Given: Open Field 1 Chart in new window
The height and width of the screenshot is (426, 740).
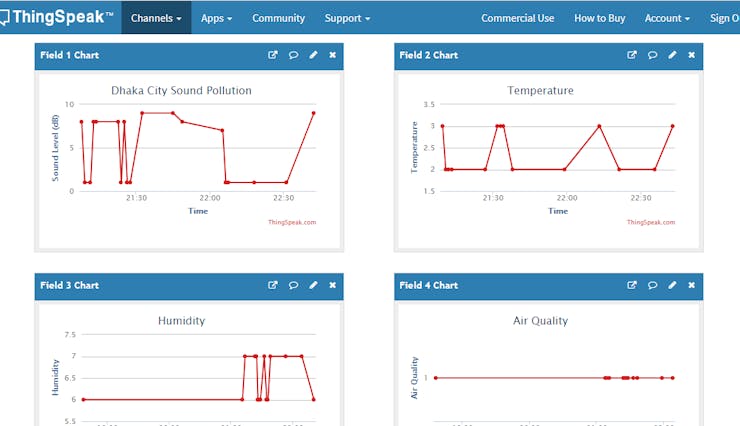Looking at the screenshot, I should 273,55.
